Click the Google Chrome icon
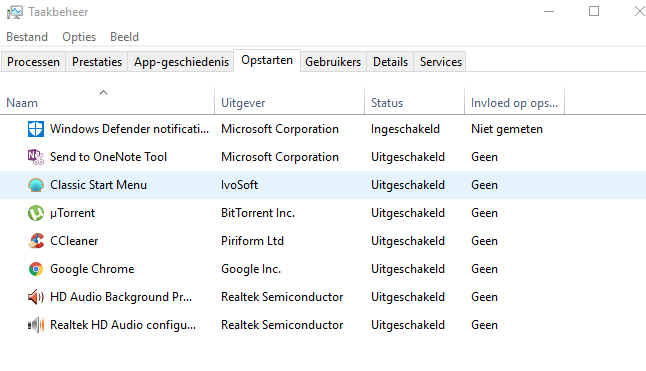 click(36, 269)
